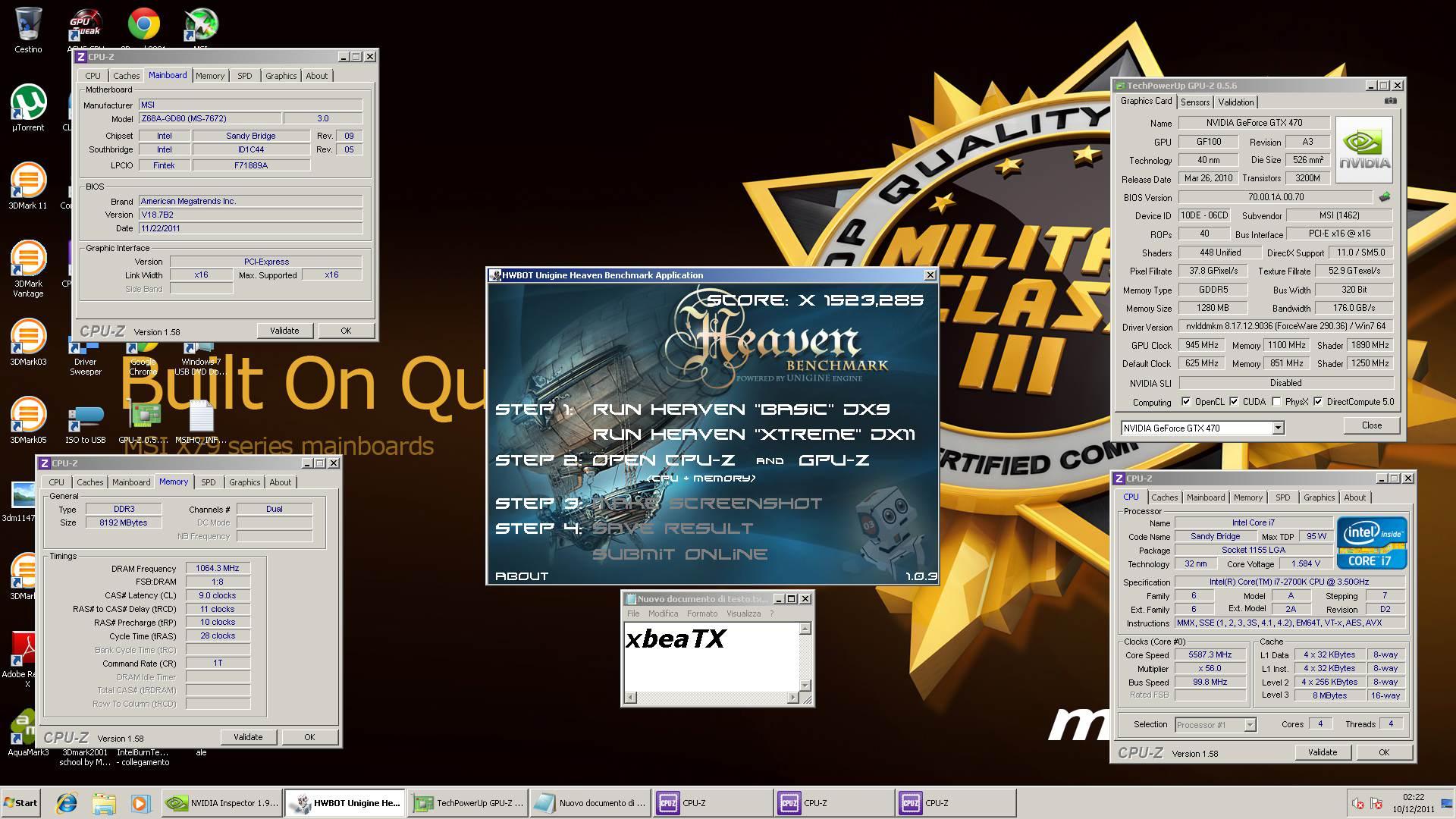
Task: Open Windows Explorer folder on the taskbar
Action: [104, 803]
